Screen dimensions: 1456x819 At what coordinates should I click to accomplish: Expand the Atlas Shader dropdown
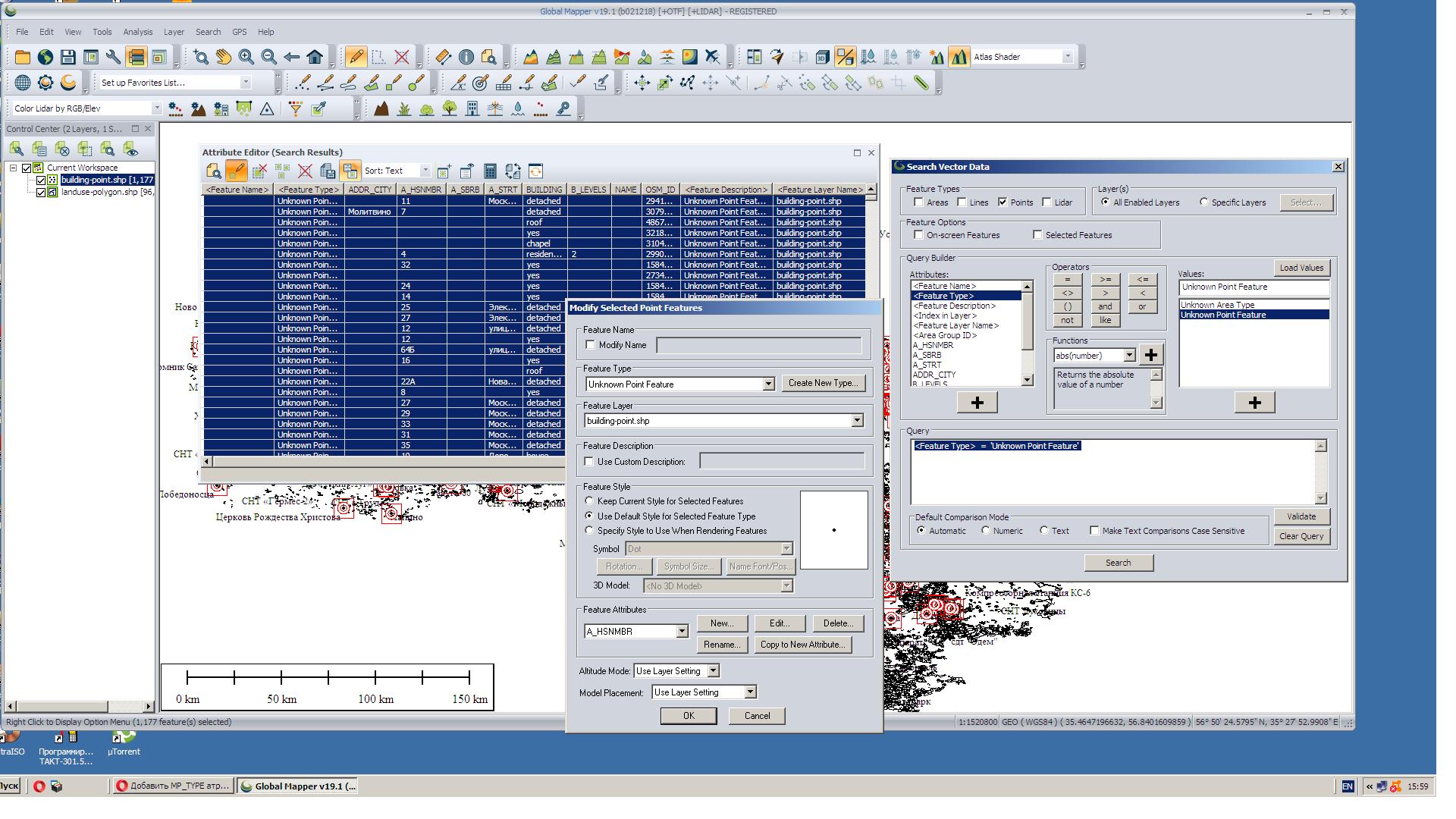point(1067,57)
